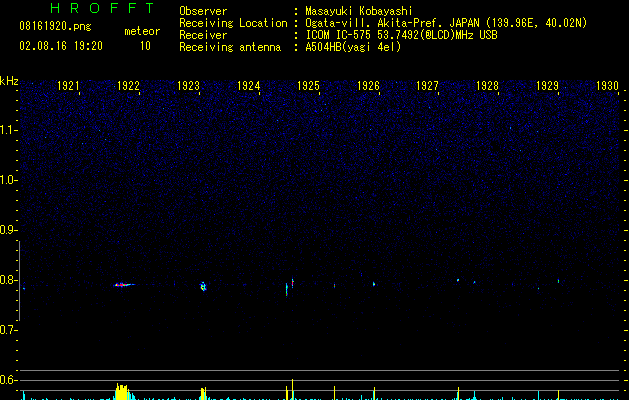Click the 1930 time axis marker
This screenshot has width=629, height=400.
tap(607, 85)
